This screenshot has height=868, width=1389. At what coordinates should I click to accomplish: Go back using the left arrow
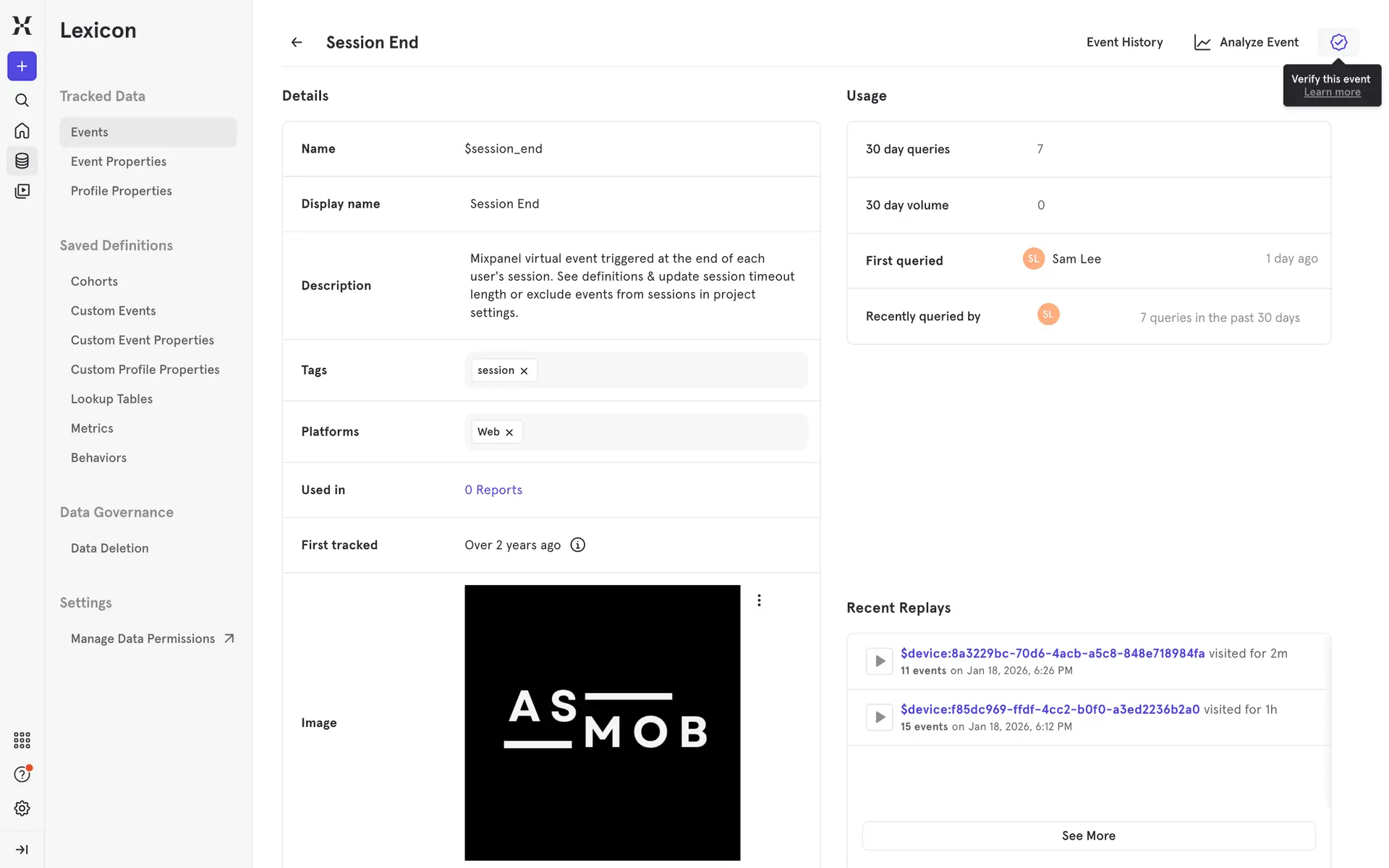[297, 42]
